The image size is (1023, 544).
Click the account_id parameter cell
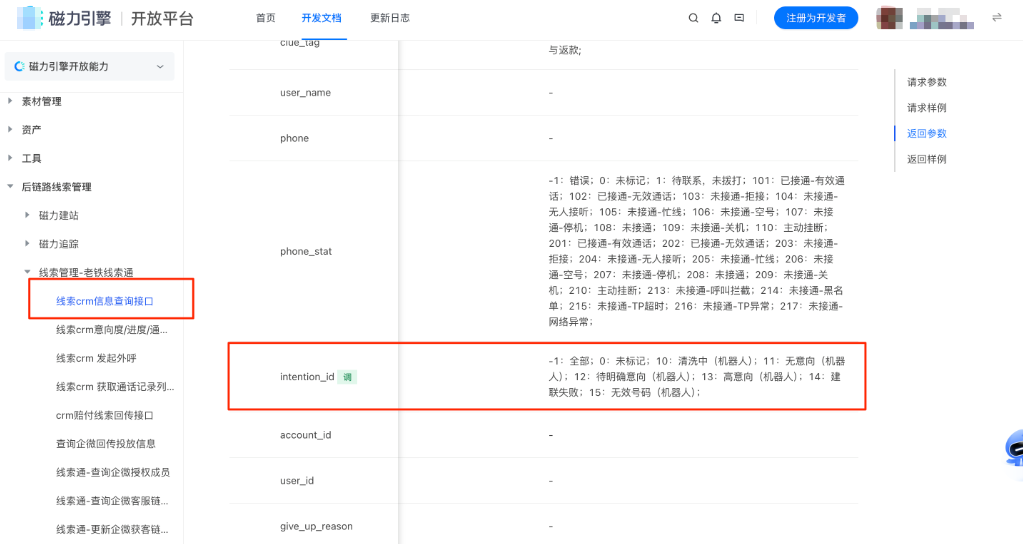click(x=305, y=435)
